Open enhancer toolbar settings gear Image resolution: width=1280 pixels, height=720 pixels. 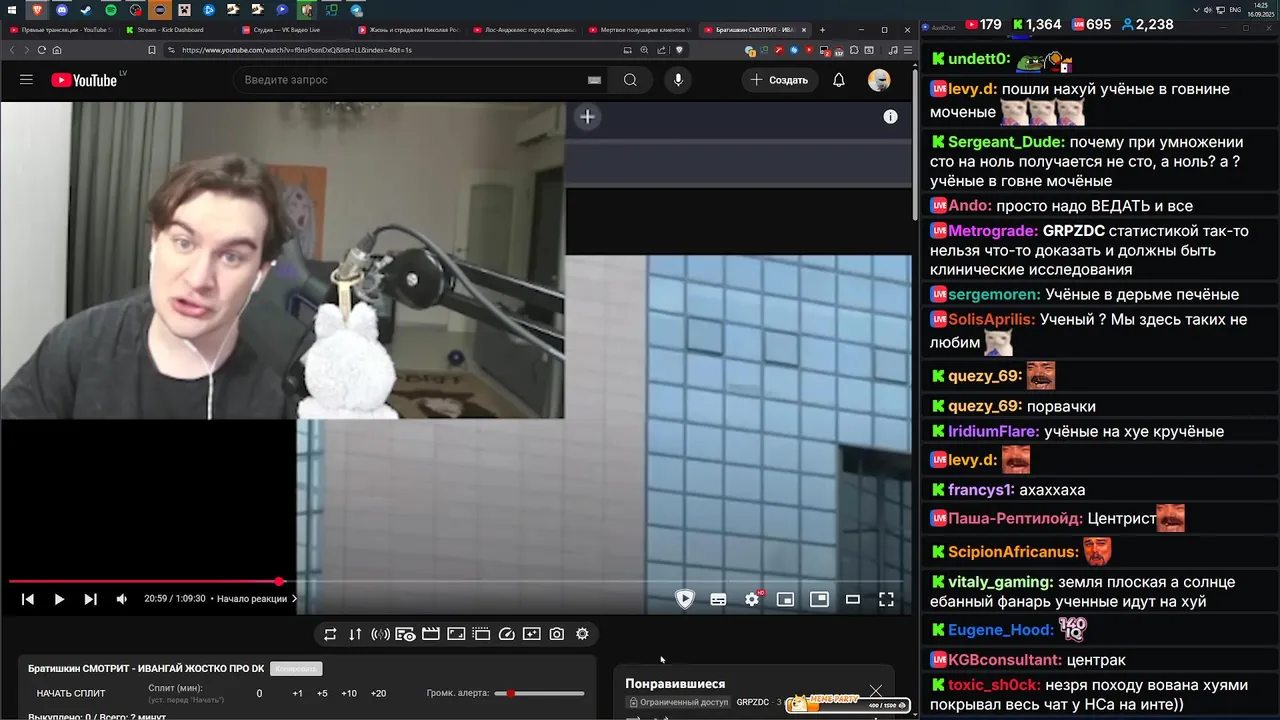click(x=582, y=634)
